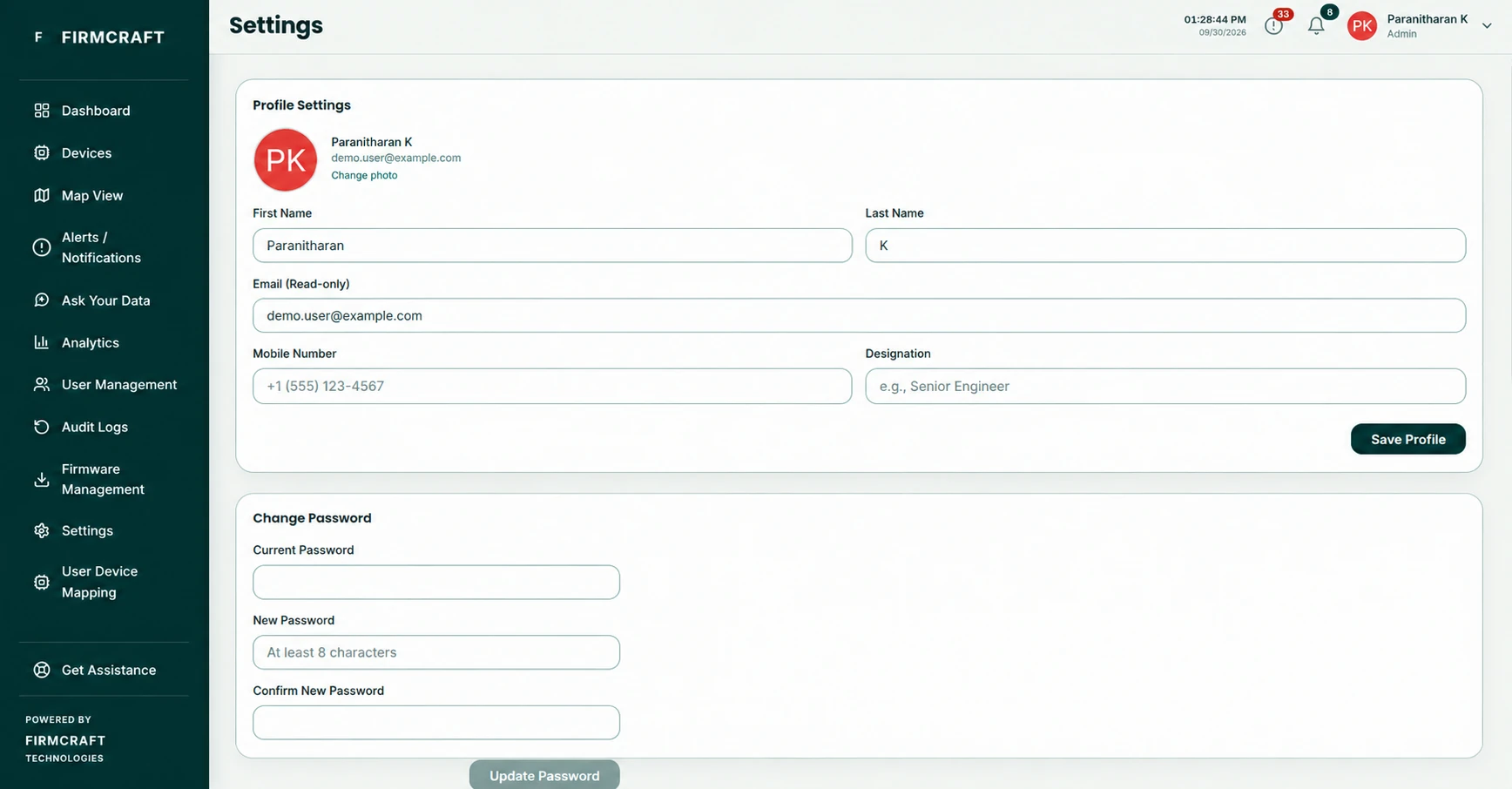The height and width of the screenshot is (789, 1512).
Task: Open Get Assistance lifebuoy icon
Action: point(41,670)
